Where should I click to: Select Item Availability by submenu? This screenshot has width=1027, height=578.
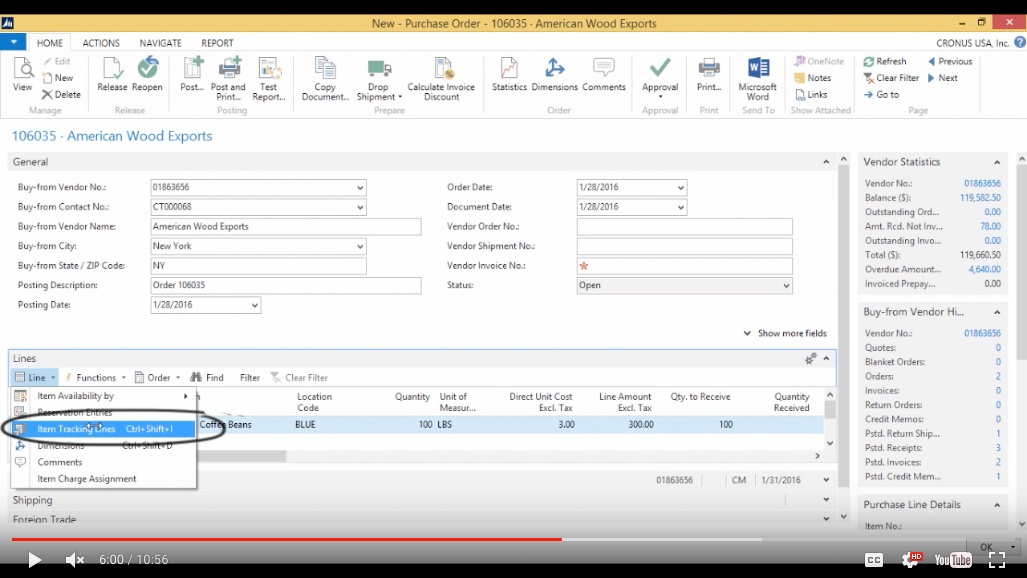[x=103, y=396]
